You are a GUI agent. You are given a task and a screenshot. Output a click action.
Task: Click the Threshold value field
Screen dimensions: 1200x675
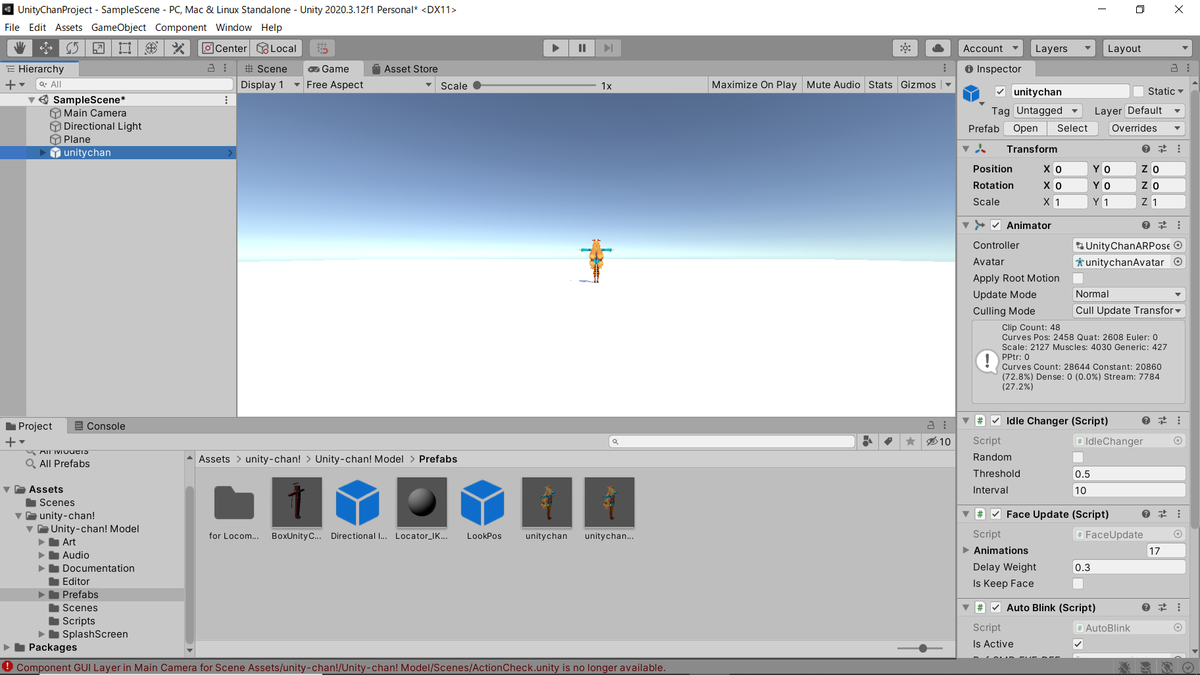click(x=1129, y=474)
